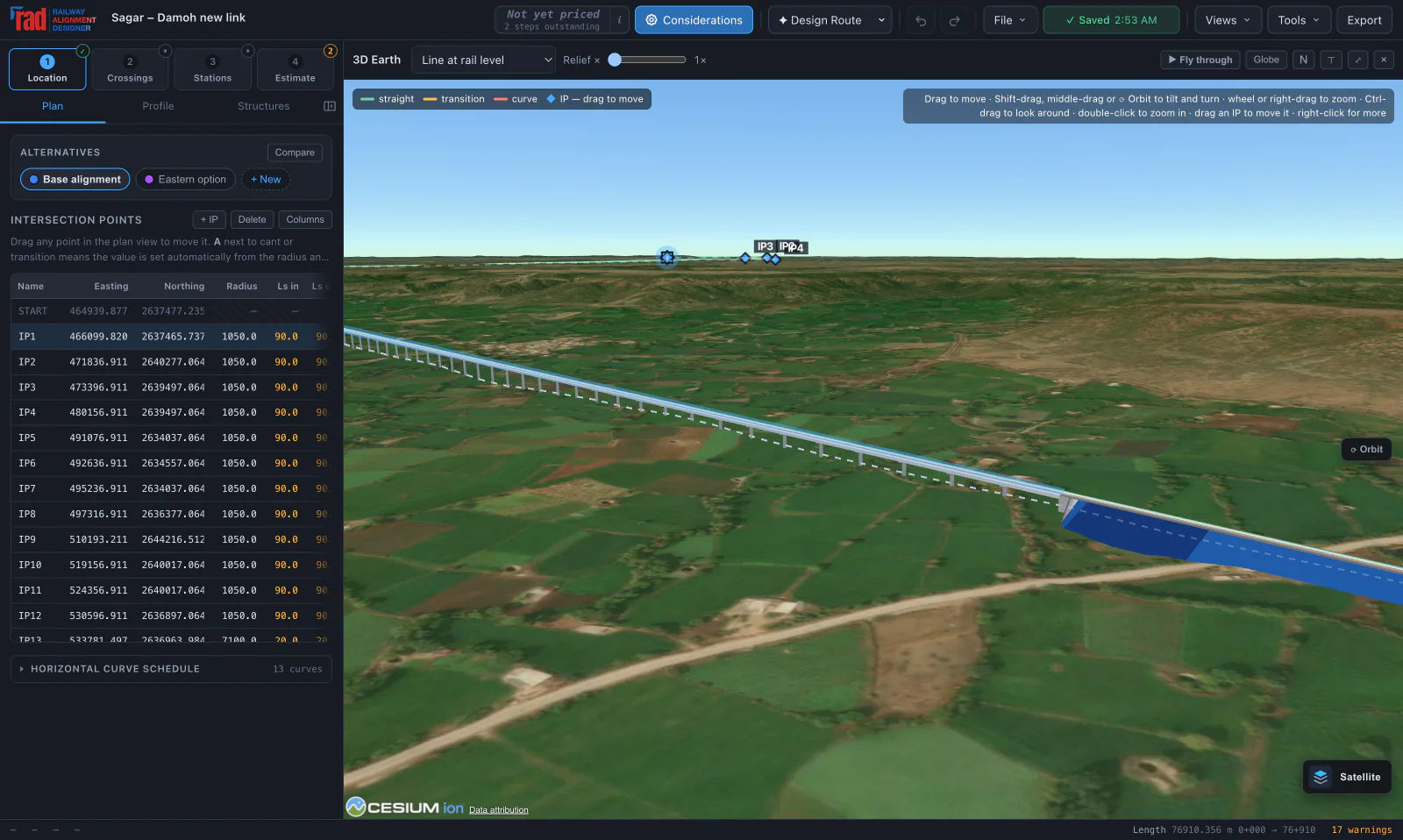The height and width of the screenshot is (840, 1403).
Task: Click the Satellite layers button
Action: point(1347,777)
